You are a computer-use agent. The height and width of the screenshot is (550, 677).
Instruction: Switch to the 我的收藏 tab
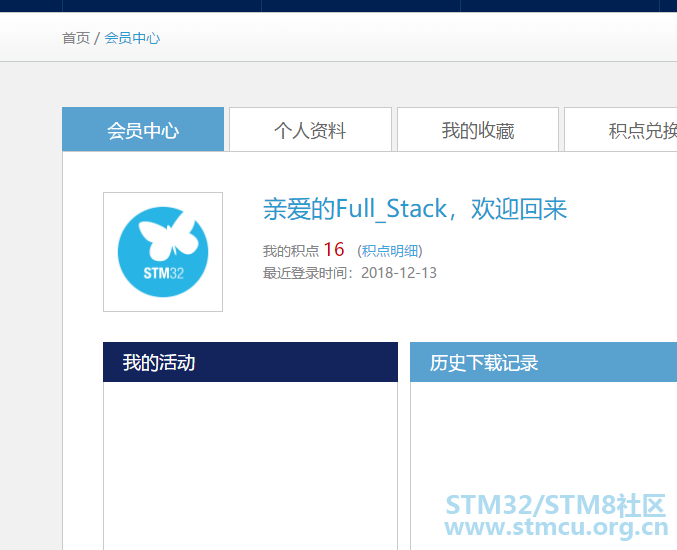478,130
